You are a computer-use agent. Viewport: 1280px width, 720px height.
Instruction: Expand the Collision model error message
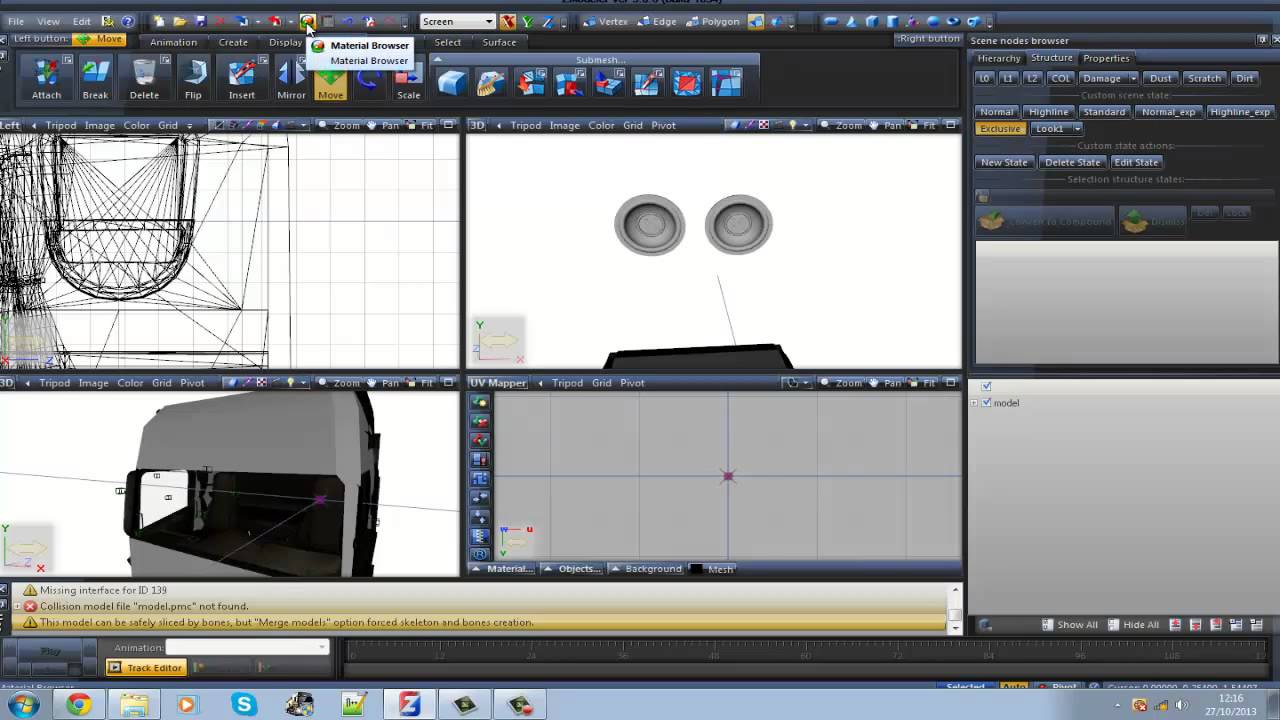point(16,606)
